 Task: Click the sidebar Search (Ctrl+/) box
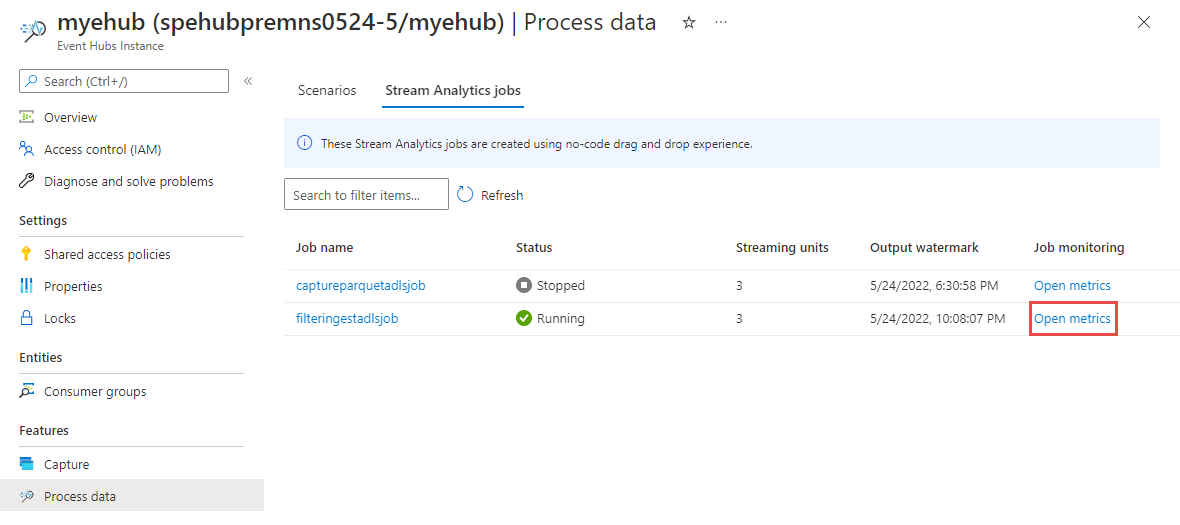124,81
